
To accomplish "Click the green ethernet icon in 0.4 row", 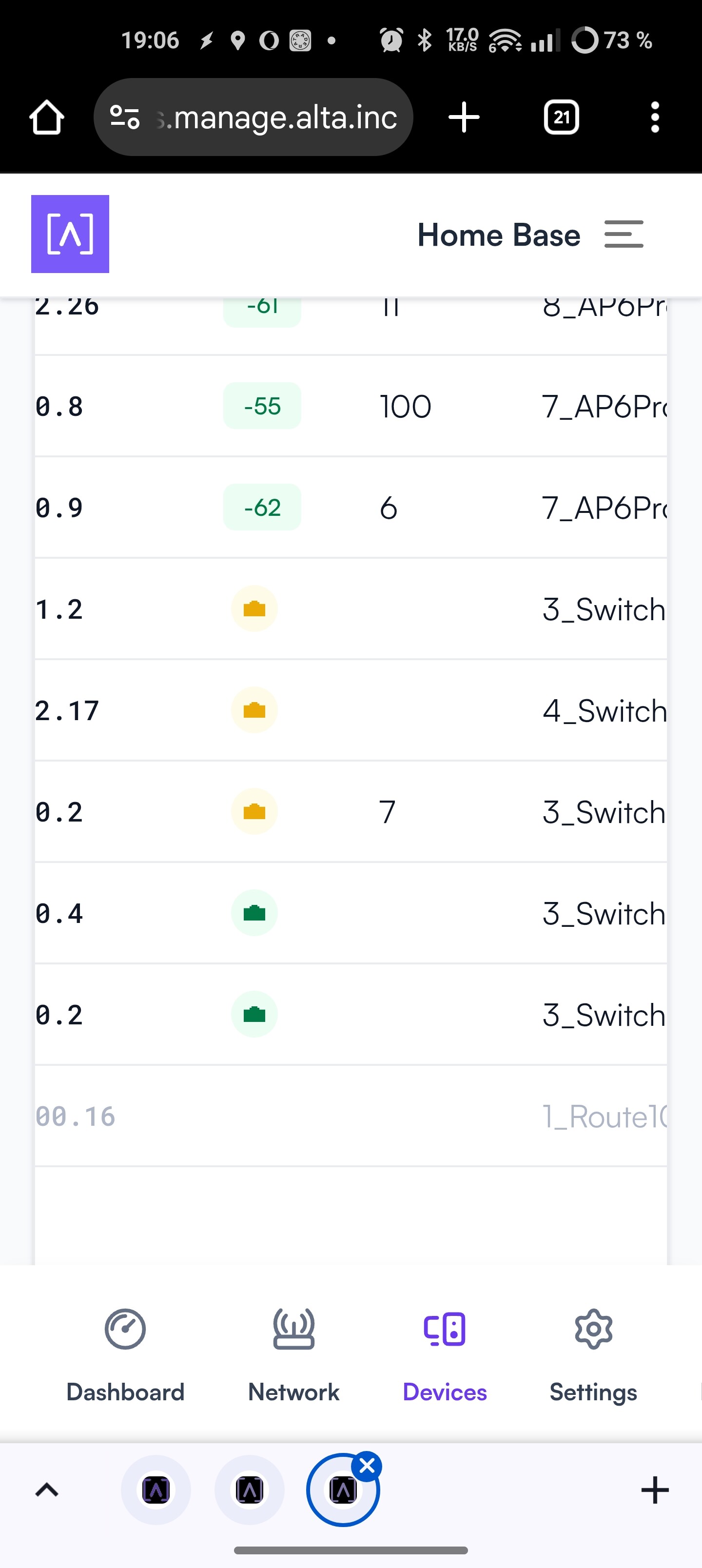I will point(254,913).
